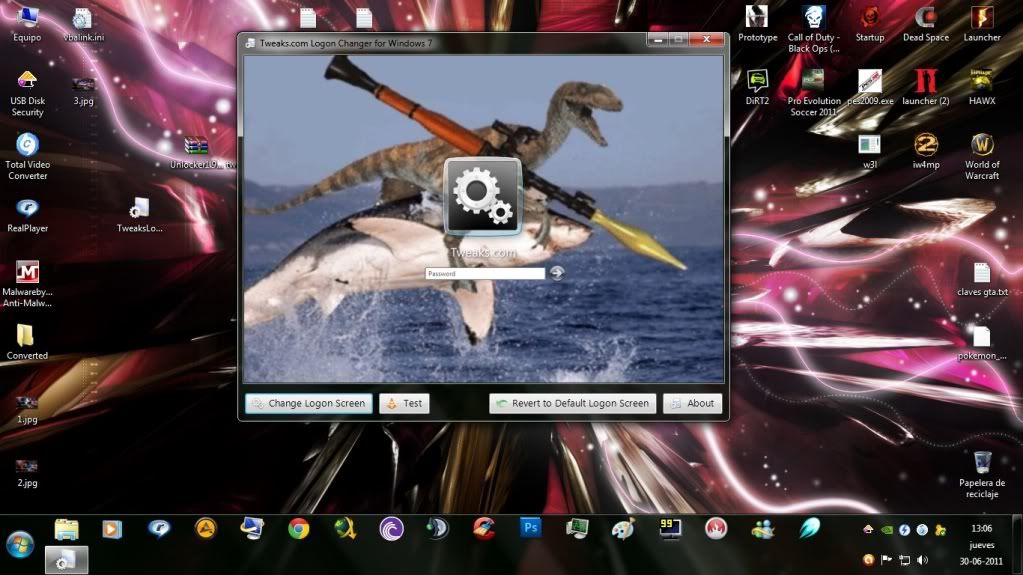Open Malwarebytes Anti-Malware icon
The width and height of the screenshot is (1023, 575).
tap(27, 284)
